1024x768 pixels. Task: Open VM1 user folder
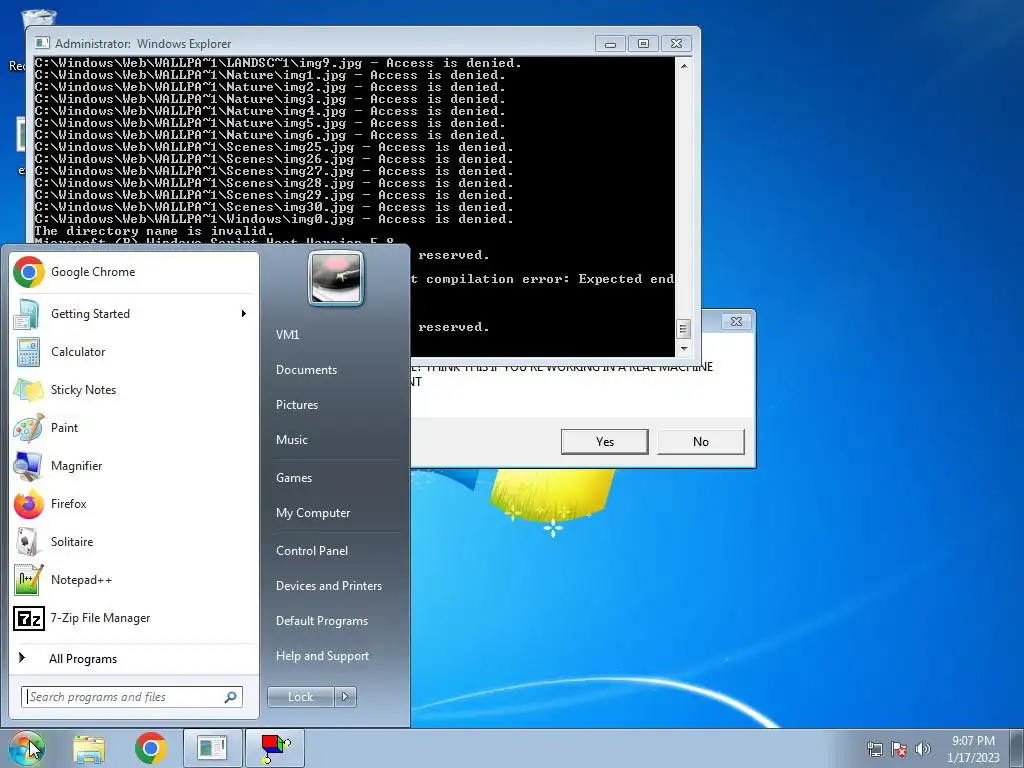[287, 335]
